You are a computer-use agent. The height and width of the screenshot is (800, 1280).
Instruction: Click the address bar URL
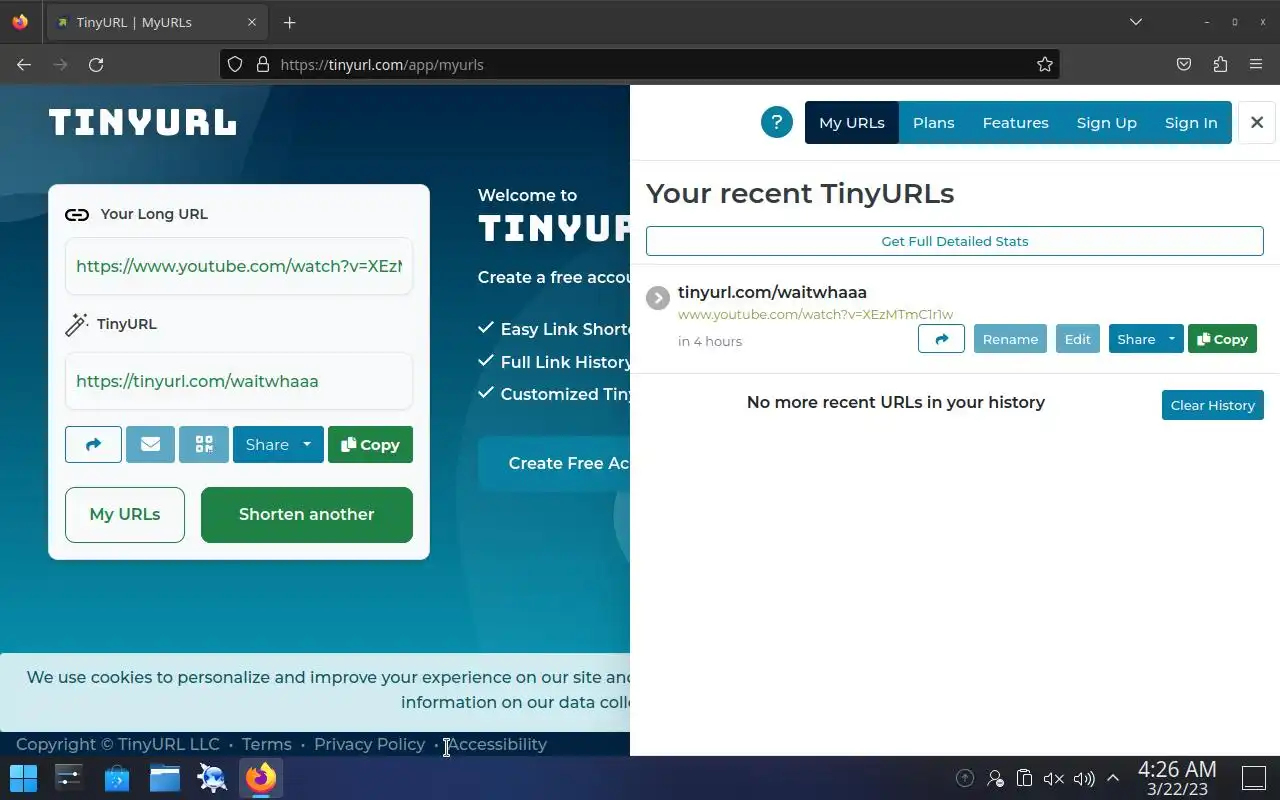pos(382,64)
